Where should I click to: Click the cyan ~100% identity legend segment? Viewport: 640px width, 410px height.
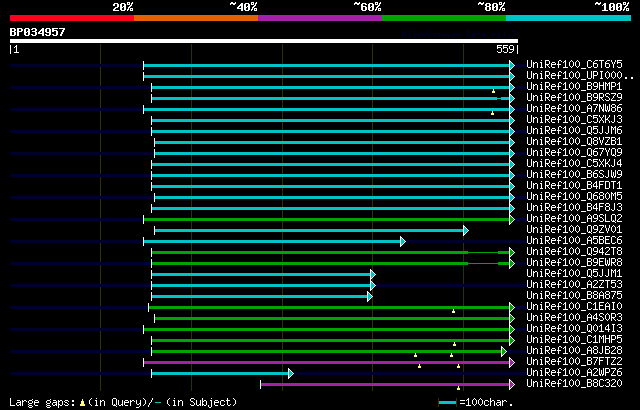(x=569, y=18)
